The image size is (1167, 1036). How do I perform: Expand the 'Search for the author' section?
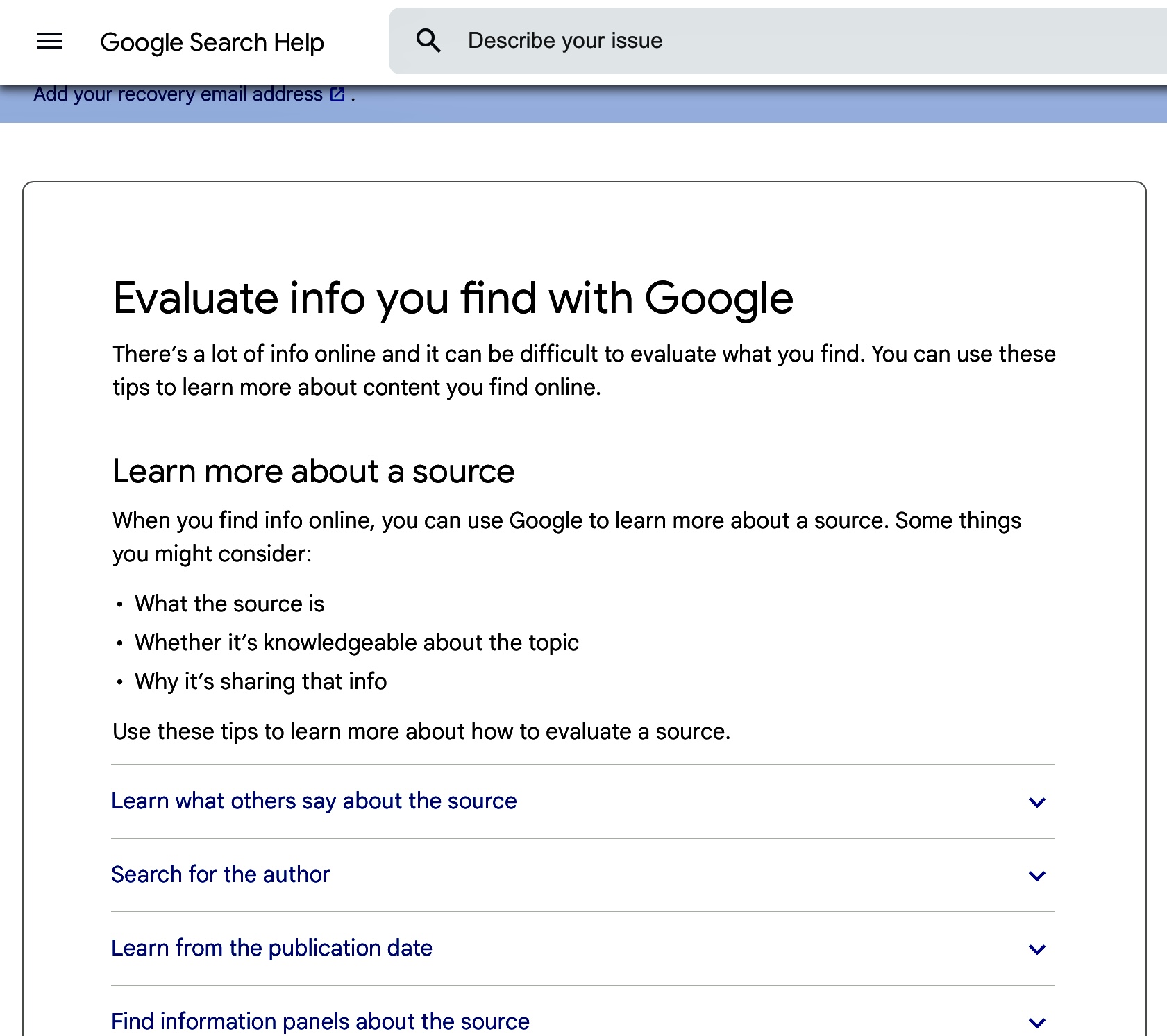220,874
